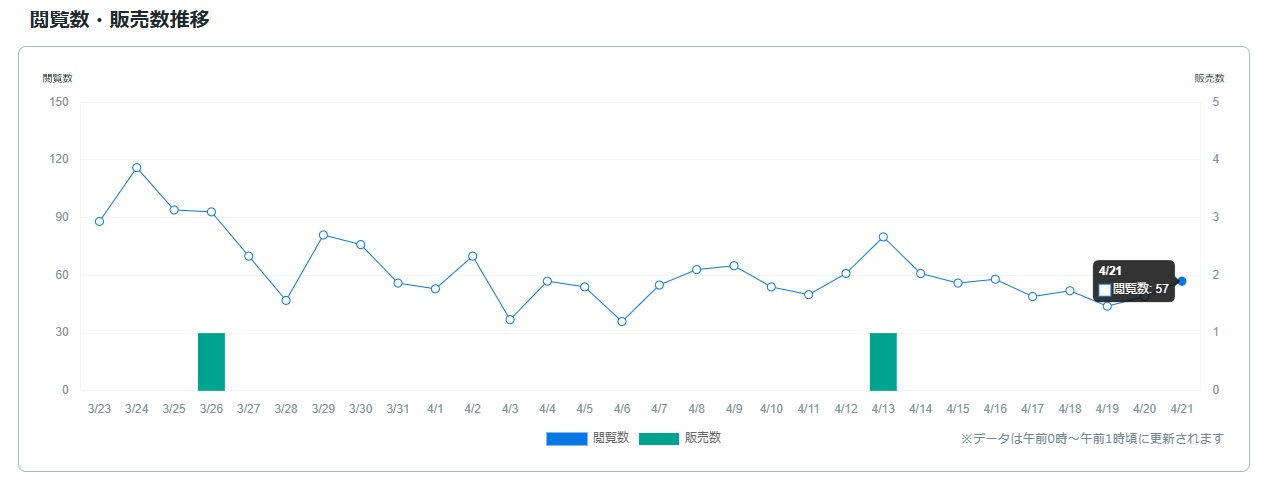1266x487 pixels.
Task: Select the peak data point at 3/24
Action: click(x=137, y=168)
